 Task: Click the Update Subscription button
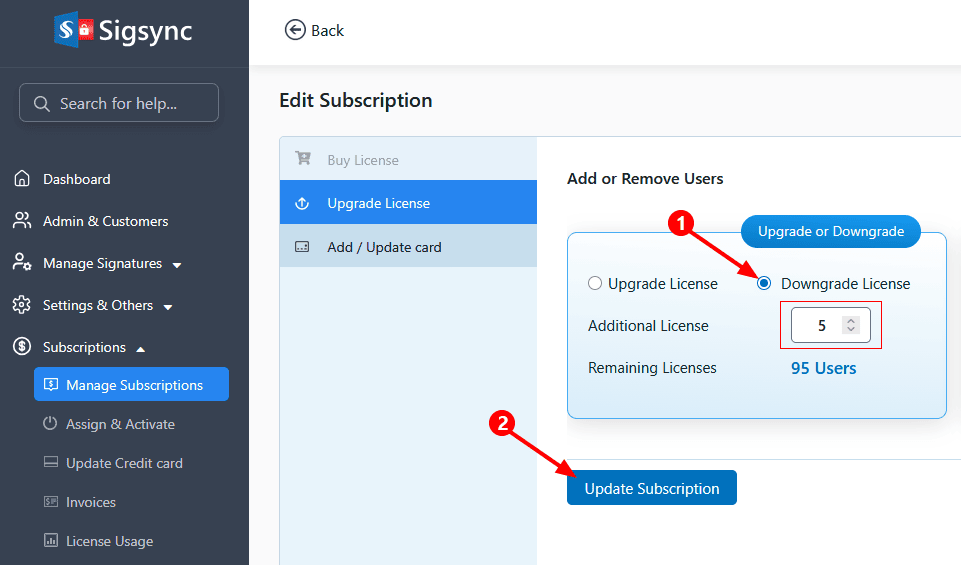tap(651, 488)
